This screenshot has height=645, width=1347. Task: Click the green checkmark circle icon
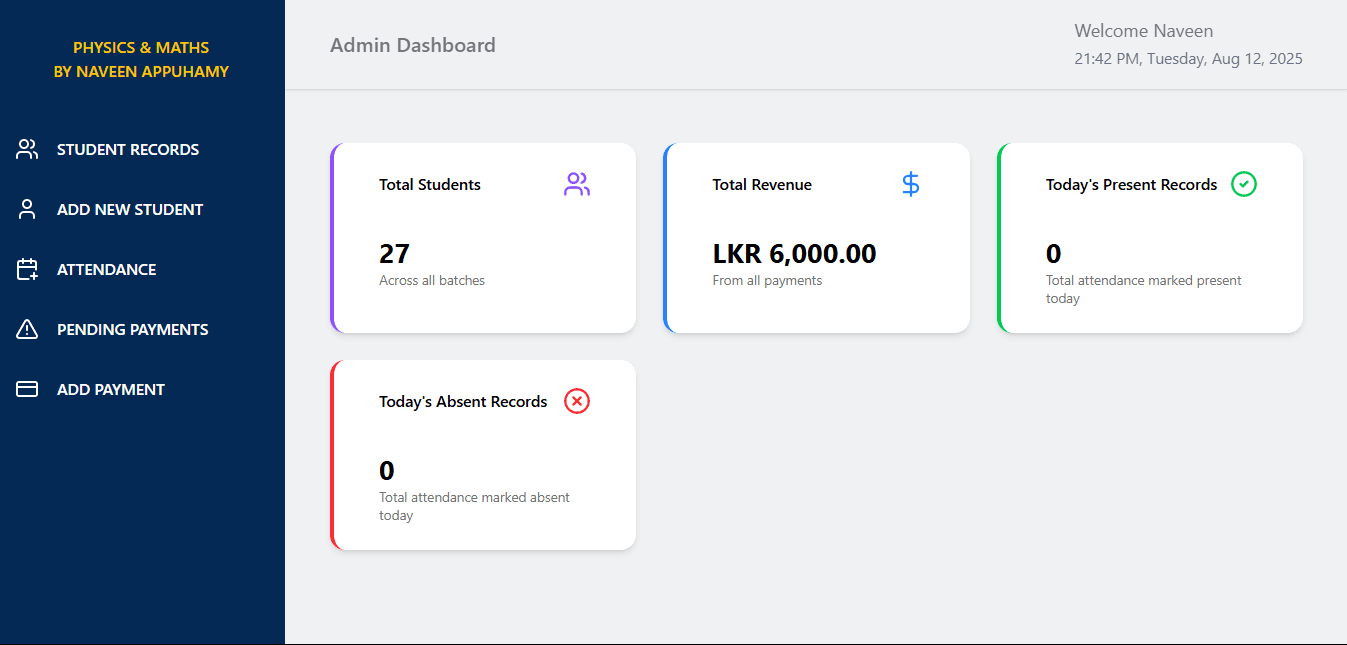[1243, 184]
